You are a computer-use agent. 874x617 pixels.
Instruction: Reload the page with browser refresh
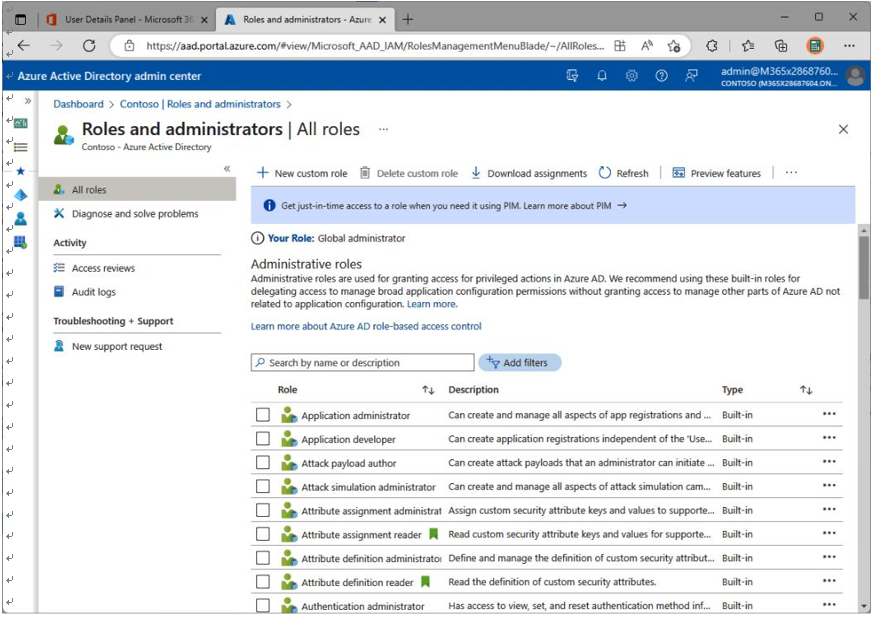pos(89,46)
